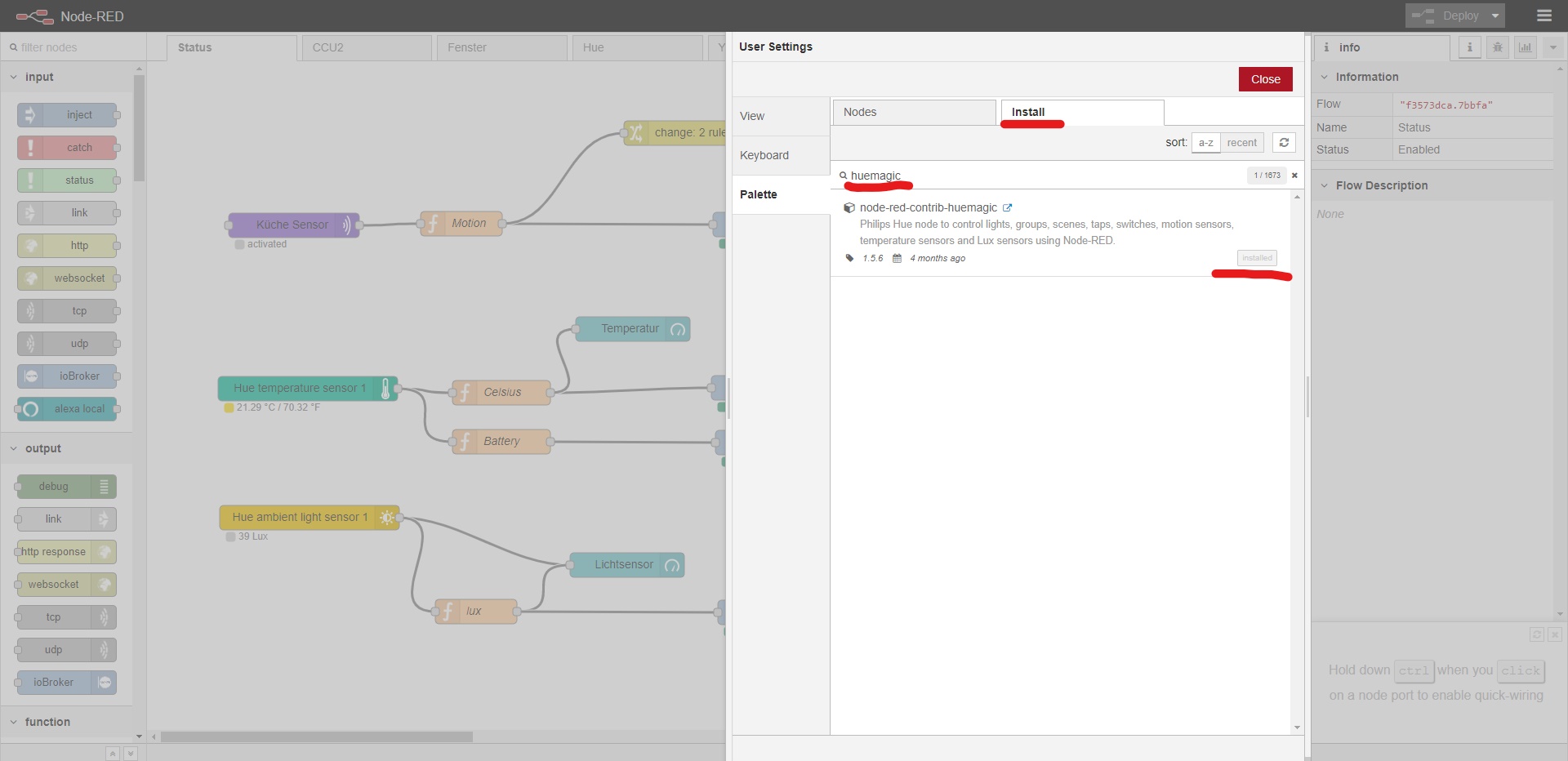Pick the catch node from input palette

pyautogui.click(x=67, y=148)
